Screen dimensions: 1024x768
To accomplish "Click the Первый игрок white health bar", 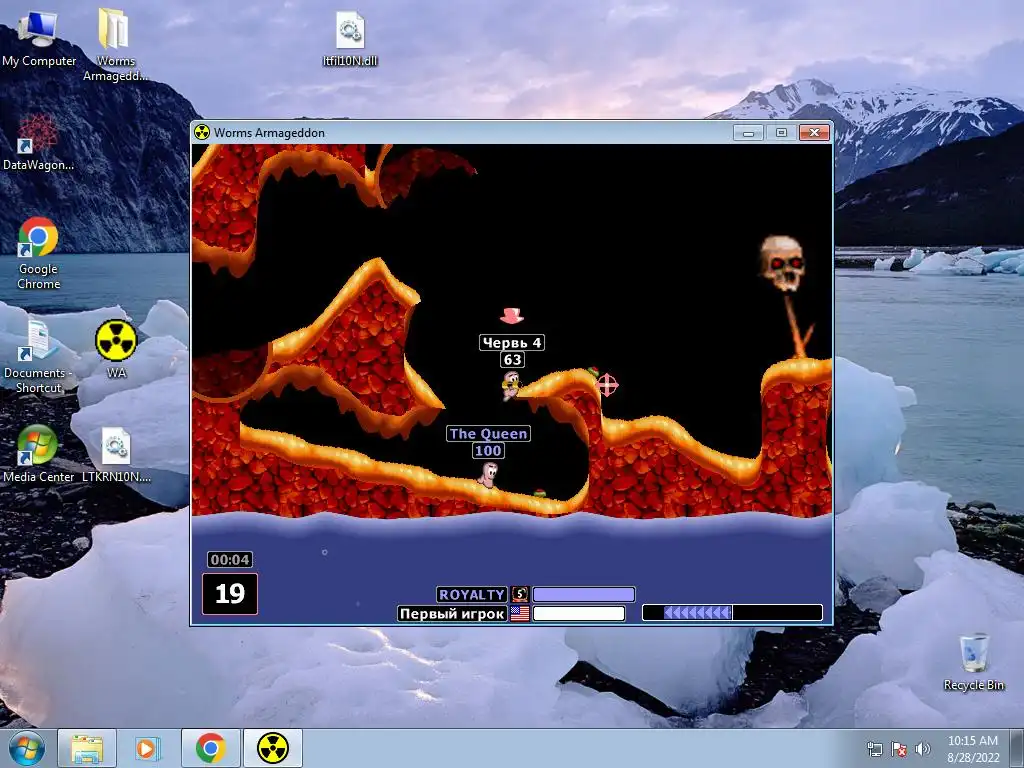I will [x=579, y=613].
